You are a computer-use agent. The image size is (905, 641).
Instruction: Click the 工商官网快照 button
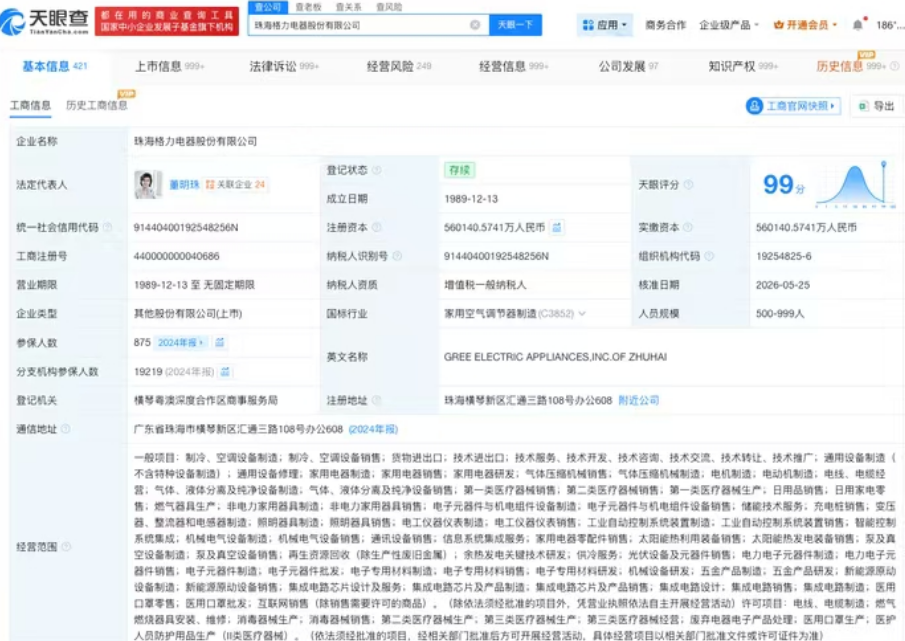[792, 106]
